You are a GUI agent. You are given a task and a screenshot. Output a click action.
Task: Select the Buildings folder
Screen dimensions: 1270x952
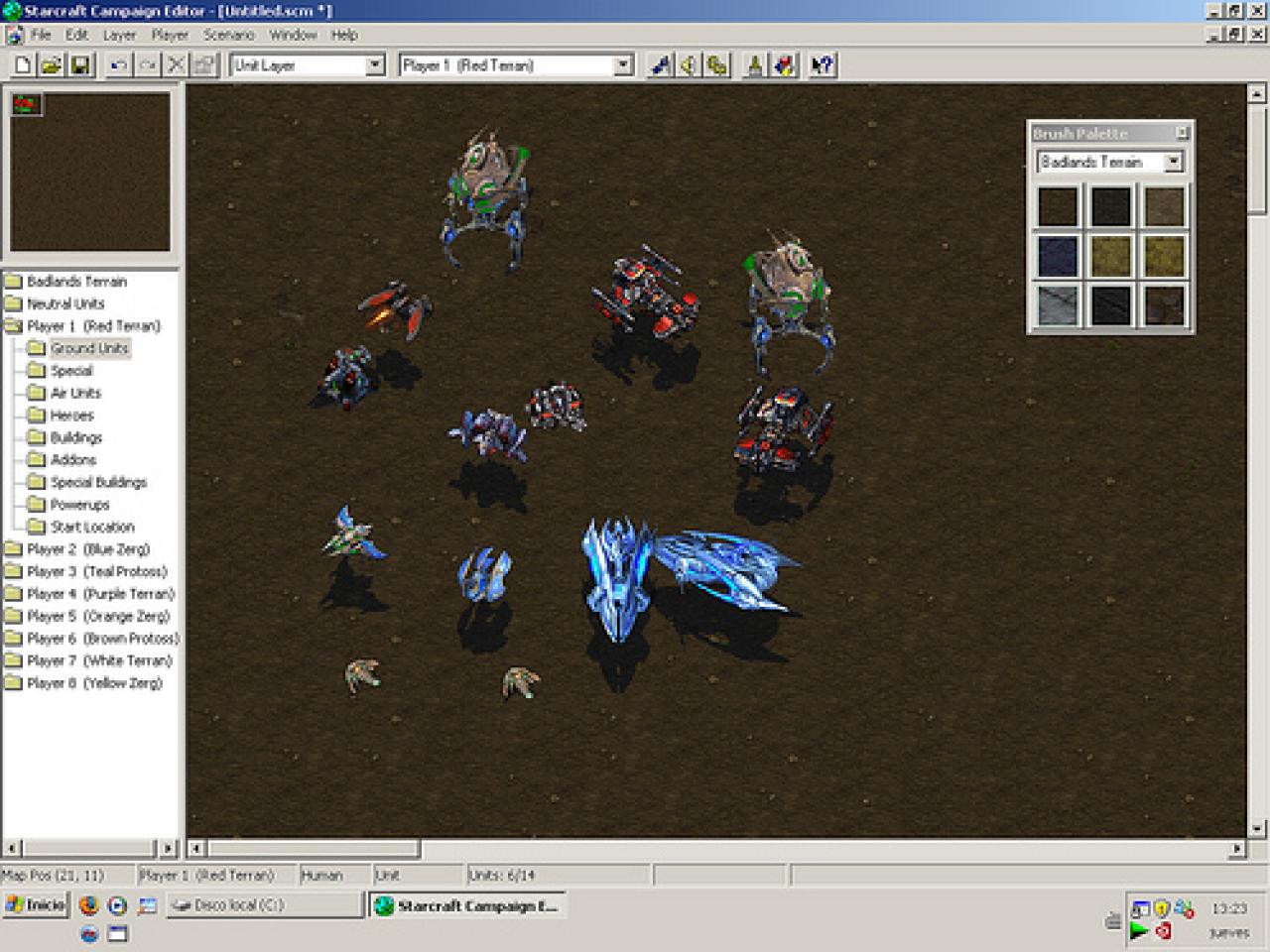tap(76, 437)
